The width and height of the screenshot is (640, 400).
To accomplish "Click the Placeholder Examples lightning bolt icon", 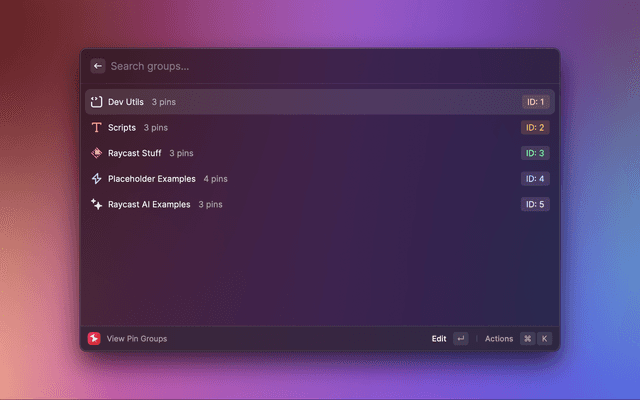I will coord(97,179).
